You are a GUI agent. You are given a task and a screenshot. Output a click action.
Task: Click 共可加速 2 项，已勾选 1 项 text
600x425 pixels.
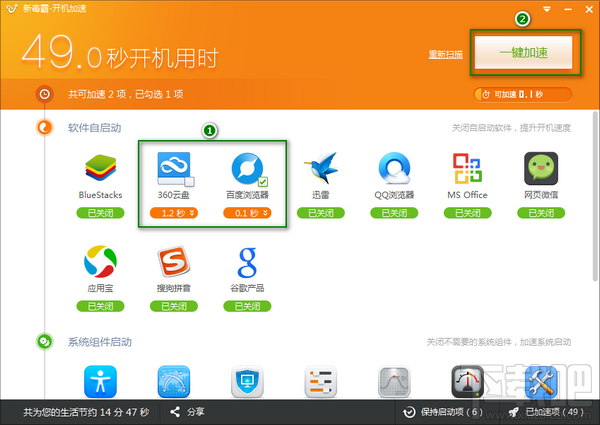pos(126,94)
